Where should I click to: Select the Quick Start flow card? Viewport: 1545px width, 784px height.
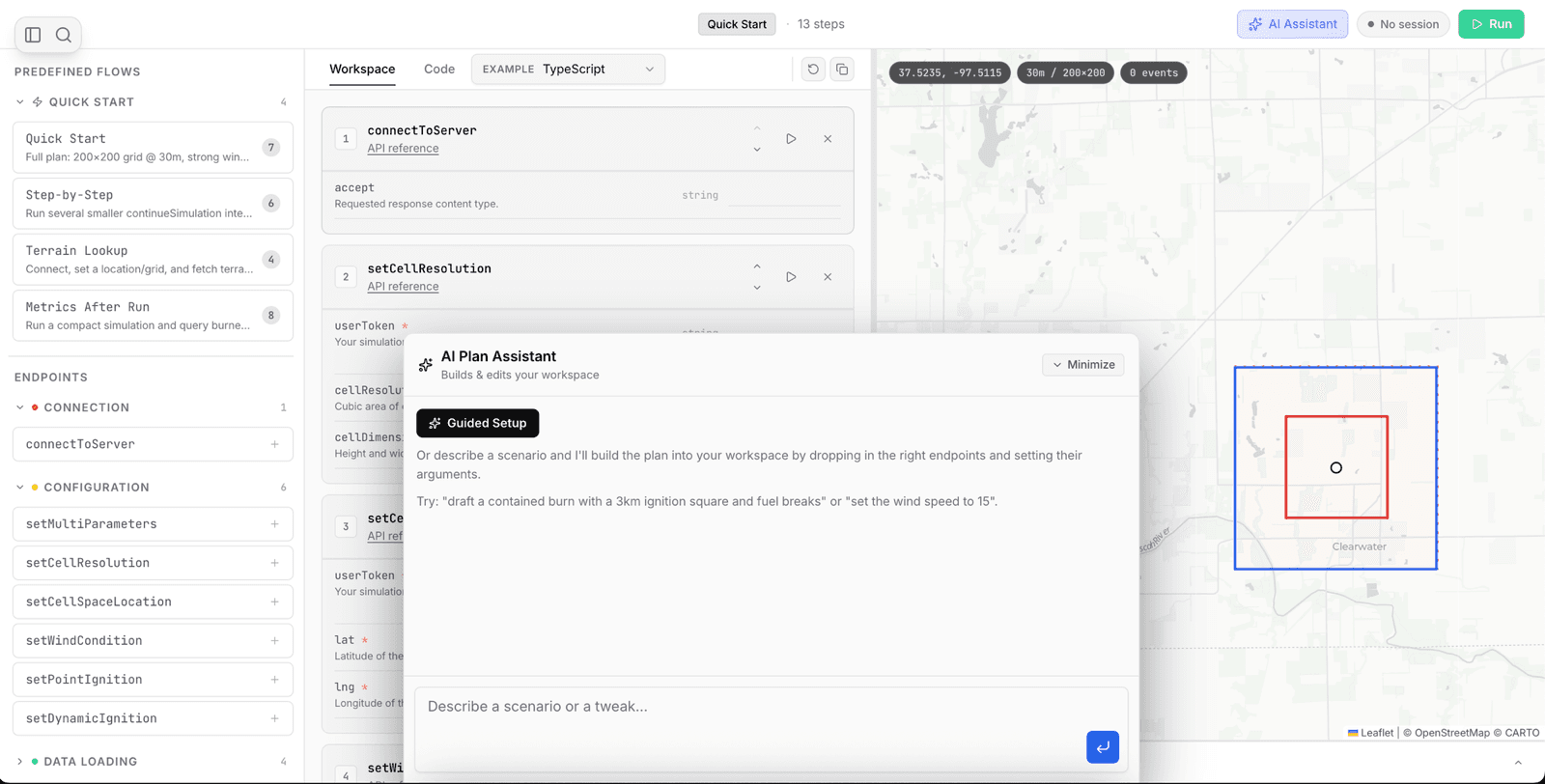tap(153, 148)
